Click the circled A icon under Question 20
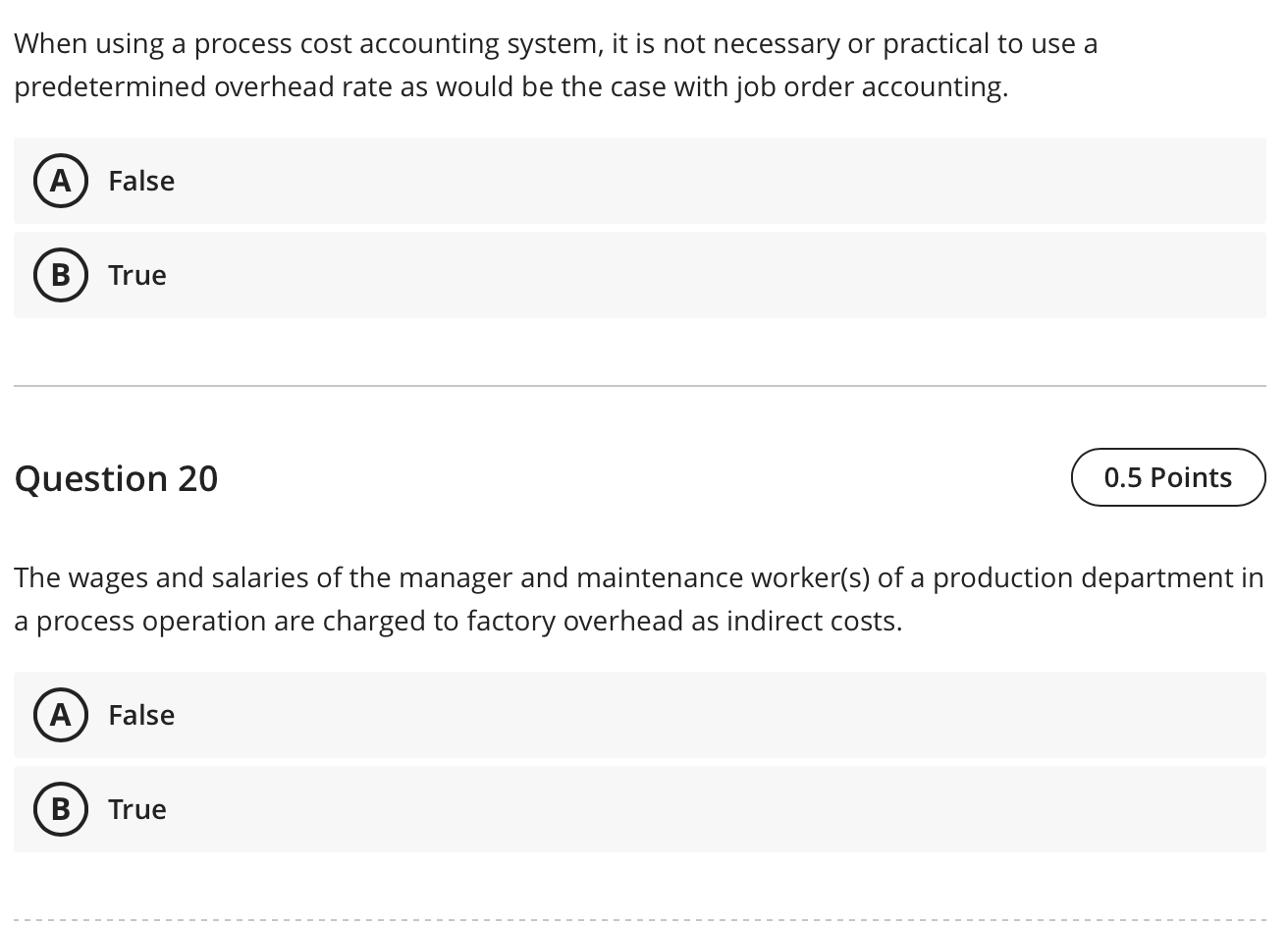 [x=61, y=715]
